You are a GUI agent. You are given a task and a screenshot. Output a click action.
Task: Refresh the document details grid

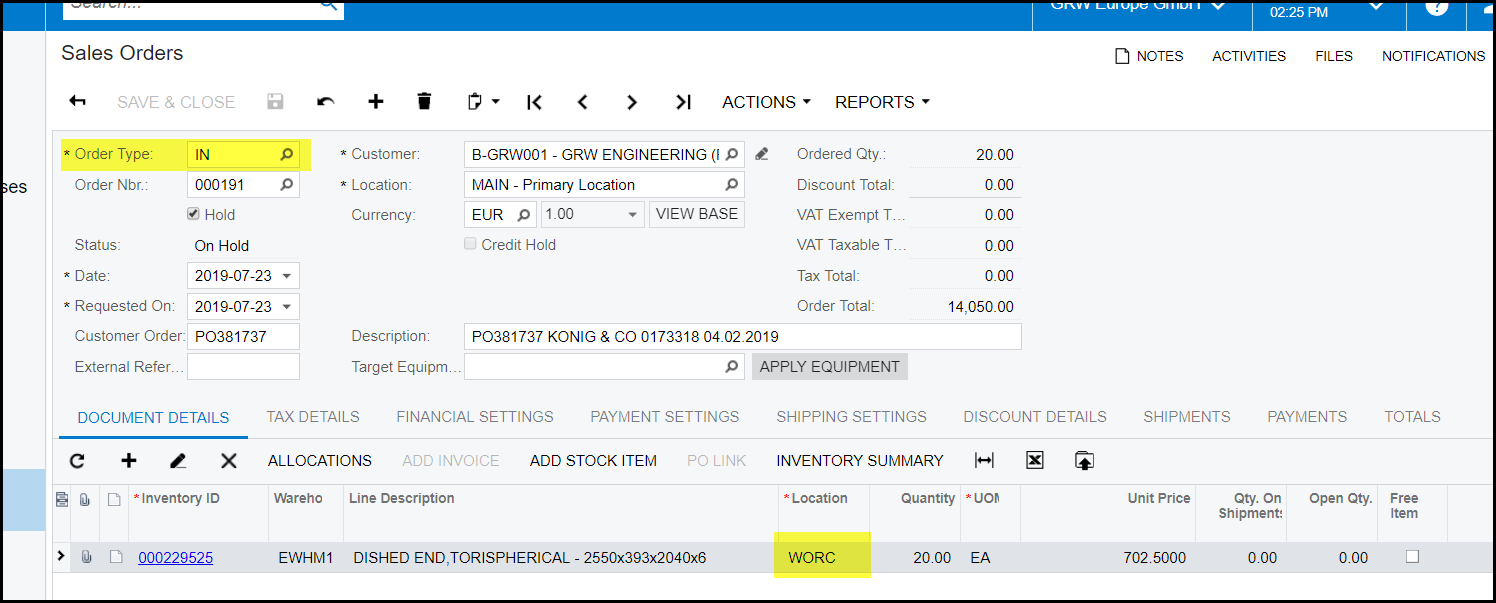pyautogui.click(x=77, y=461)
